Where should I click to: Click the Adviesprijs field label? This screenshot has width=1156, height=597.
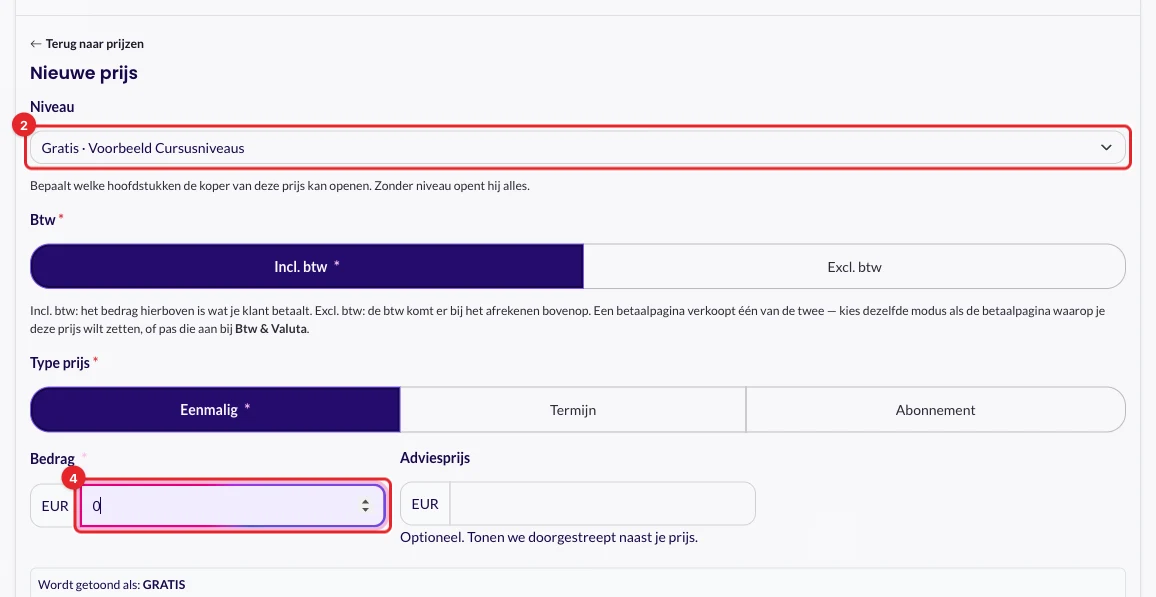(x=435, y=458)
